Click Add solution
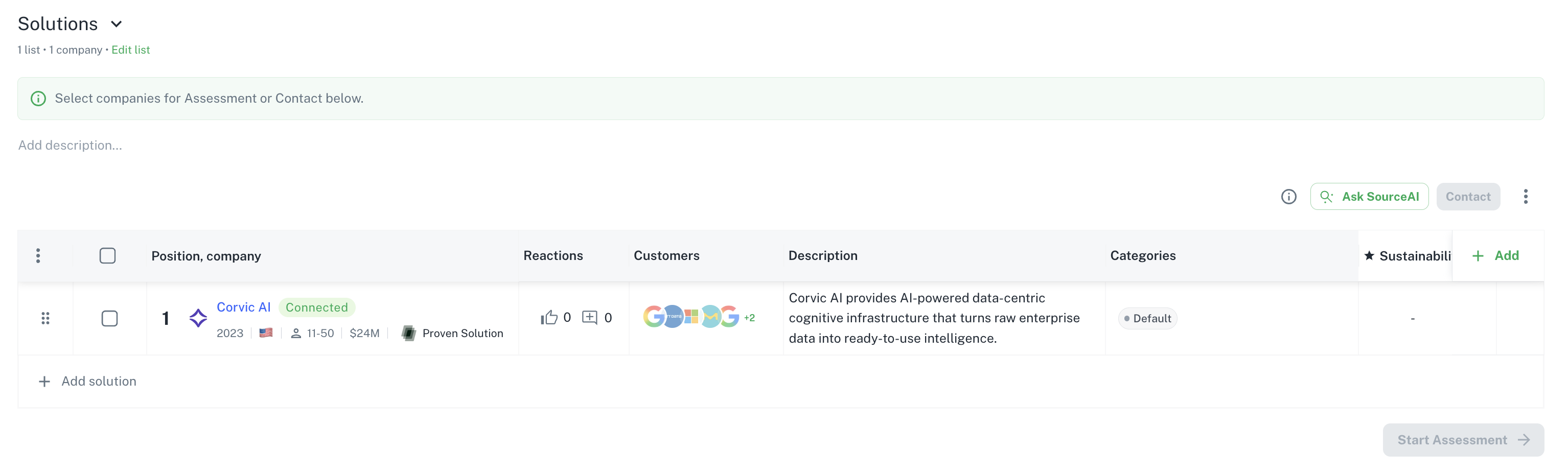This screenshot has height=475, width=1568. (88, 382)
